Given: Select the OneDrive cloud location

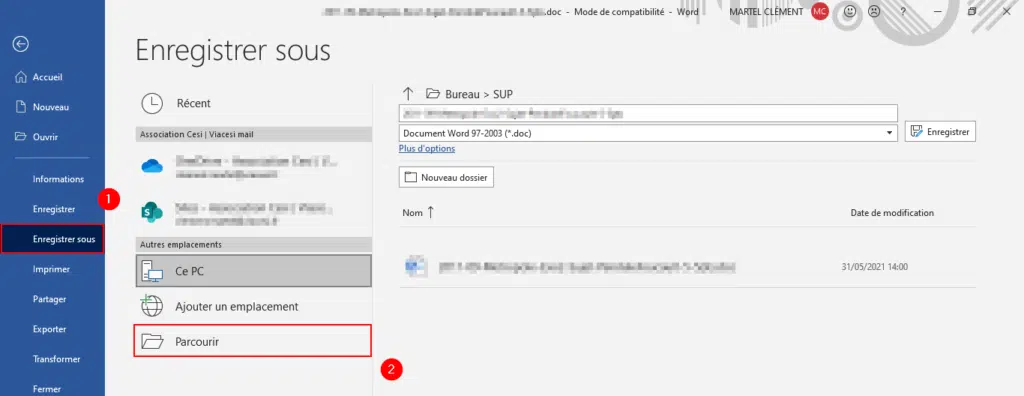Looking at the screenshot, I should click(253, 167).
